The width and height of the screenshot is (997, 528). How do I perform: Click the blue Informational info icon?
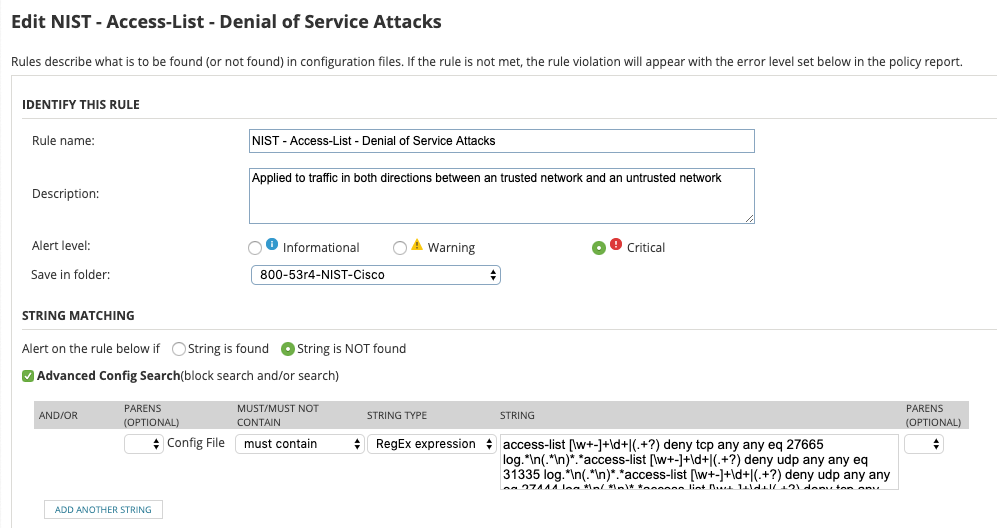(x=271, y=245)
